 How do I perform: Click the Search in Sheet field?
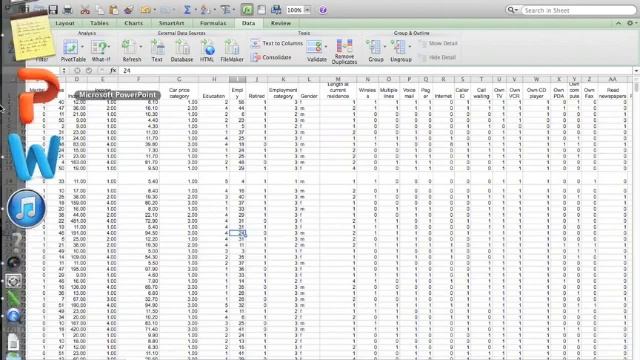(579, 10)
